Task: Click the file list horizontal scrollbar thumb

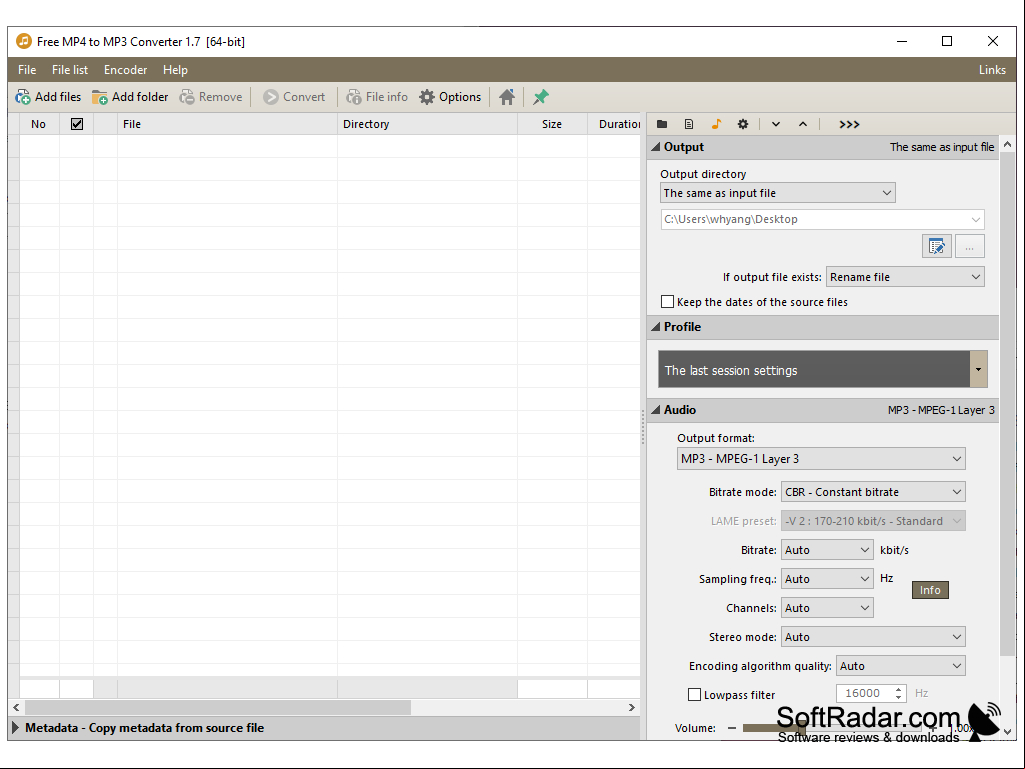Action: 218,708
